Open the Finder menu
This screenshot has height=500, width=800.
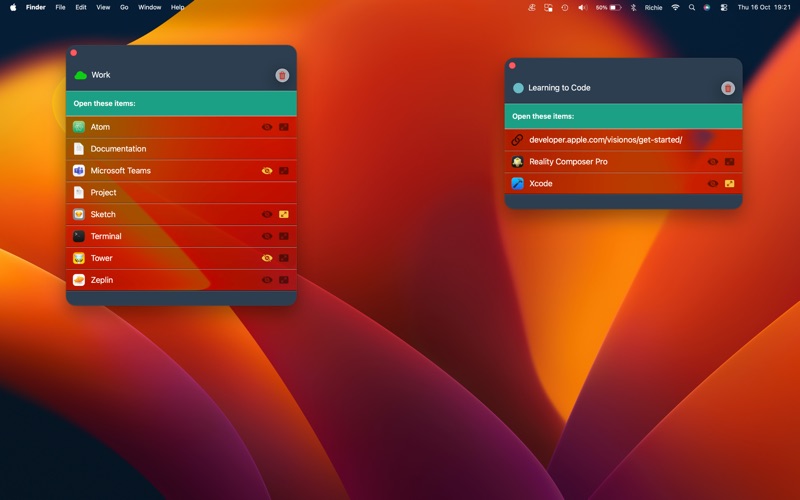point(36,8)
